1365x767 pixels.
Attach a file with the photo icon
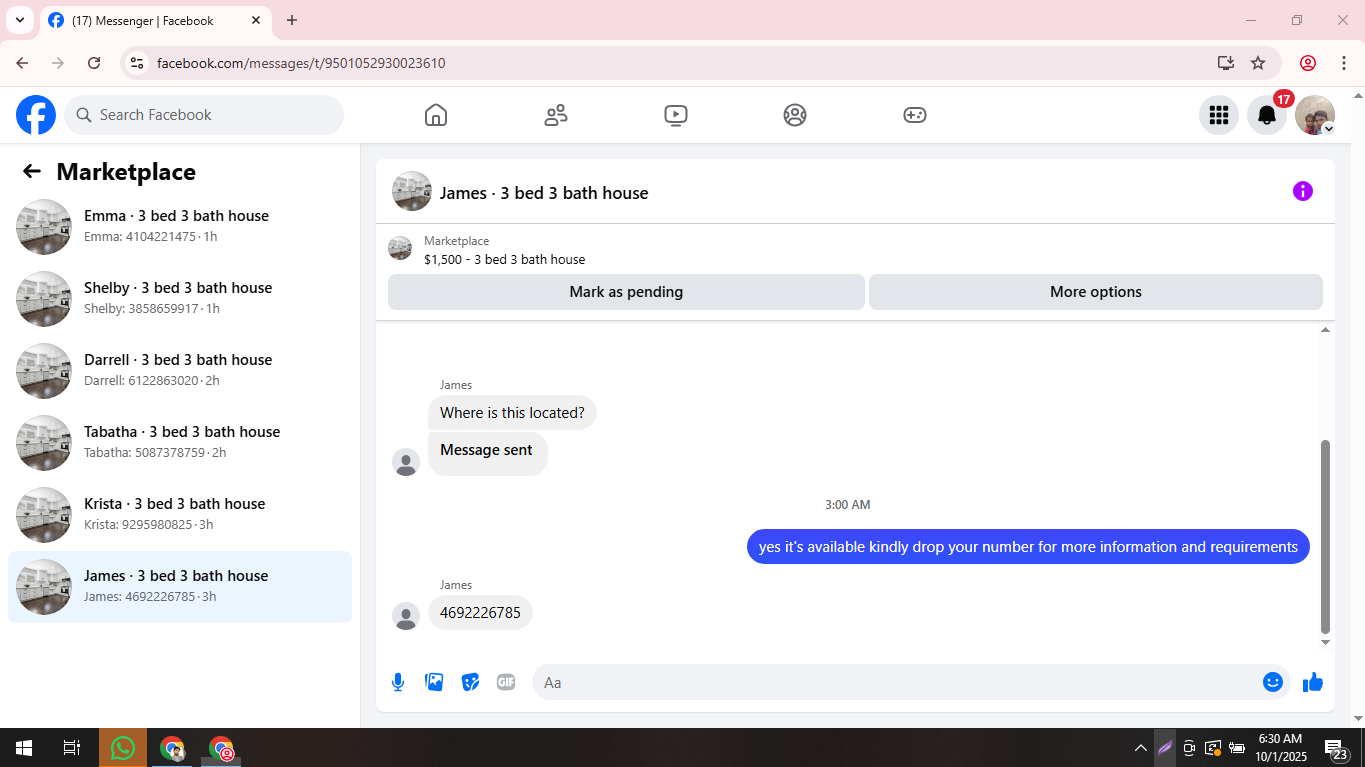click(x=434, y=682)
